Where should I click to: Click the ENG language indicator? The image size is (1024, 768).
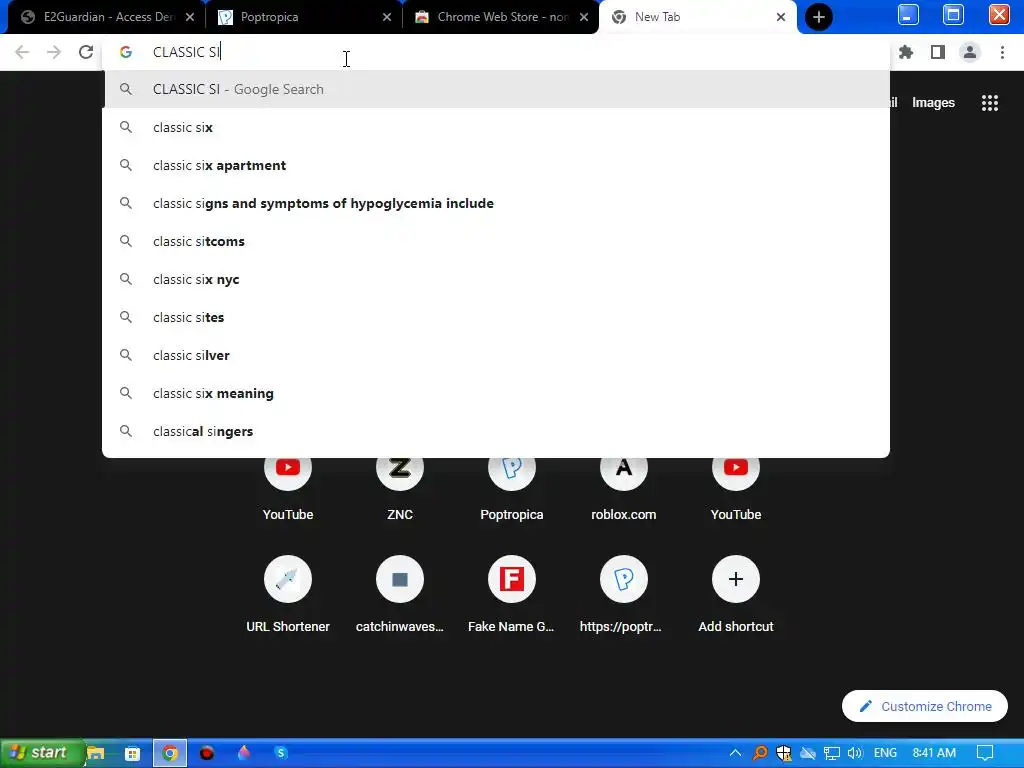pyautogui.click(x=886, y=753)
